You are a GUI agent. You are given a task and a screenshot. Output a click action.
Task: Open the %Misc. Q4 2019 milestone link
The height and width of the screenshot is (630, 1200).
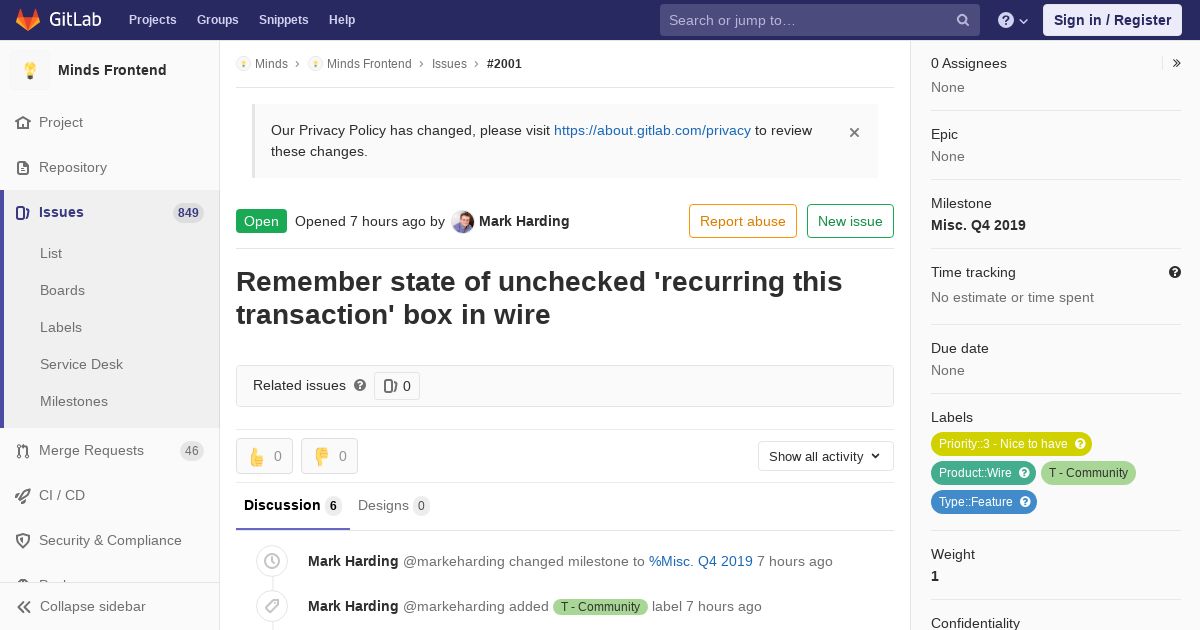(701, 562)
